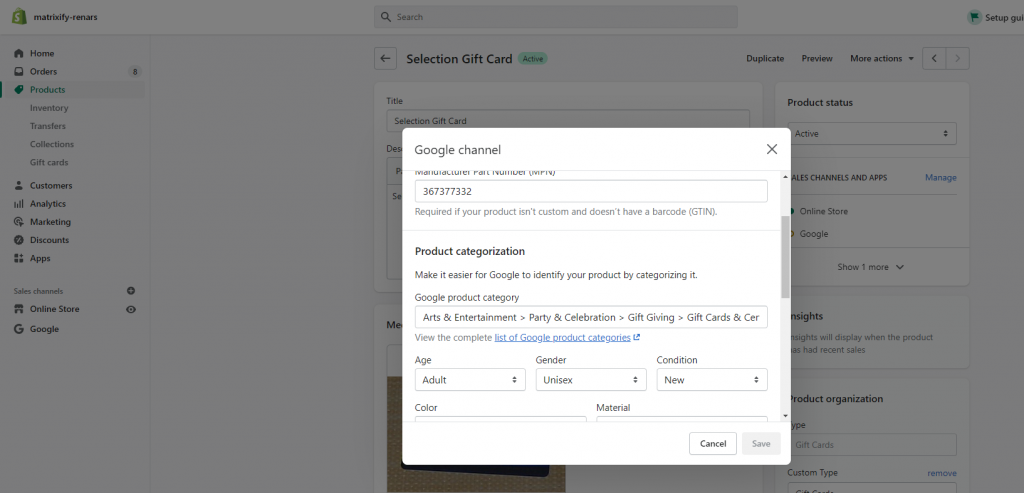This screenshot has width=1024, height=493.
Task: Click the back arrow beside product title
Action: point(385,59)
